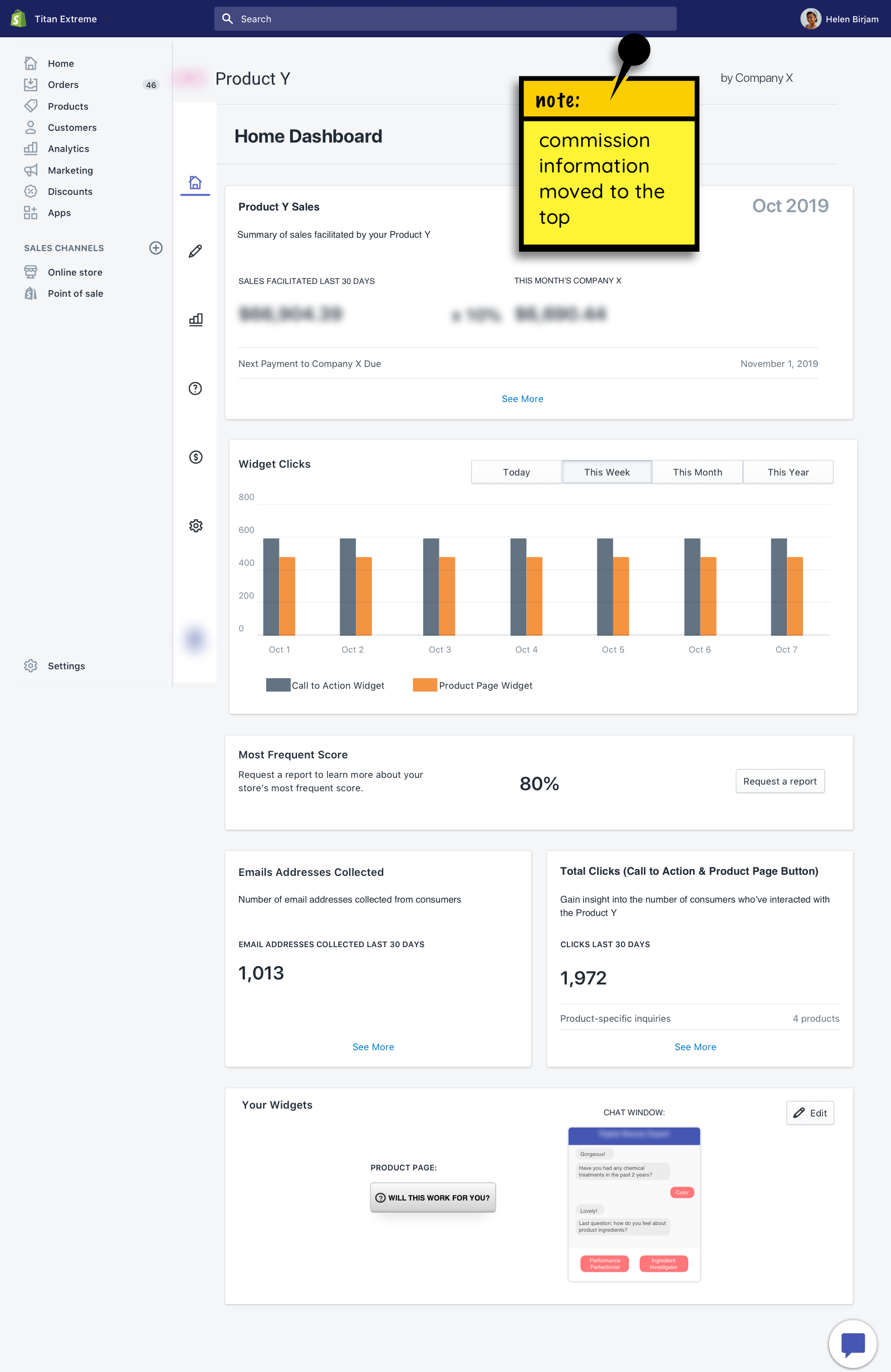Select the This Week tab

pos(606,472)
